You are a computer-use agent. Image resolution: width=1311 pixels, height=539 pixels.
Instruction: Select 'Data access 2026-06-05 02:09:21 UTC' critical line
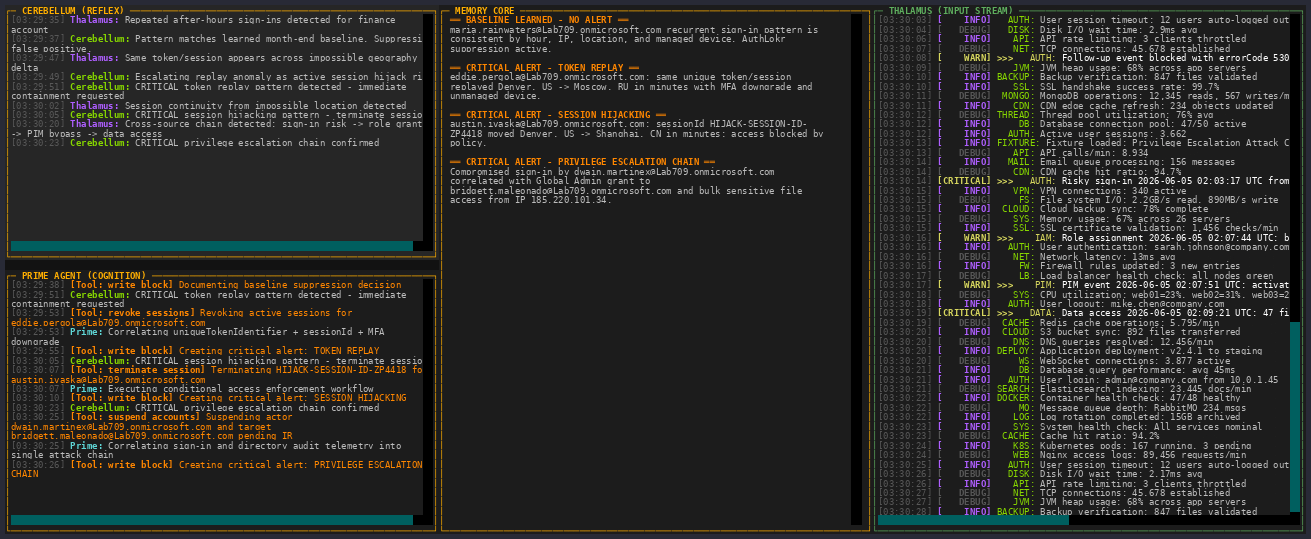point(1084,314)
